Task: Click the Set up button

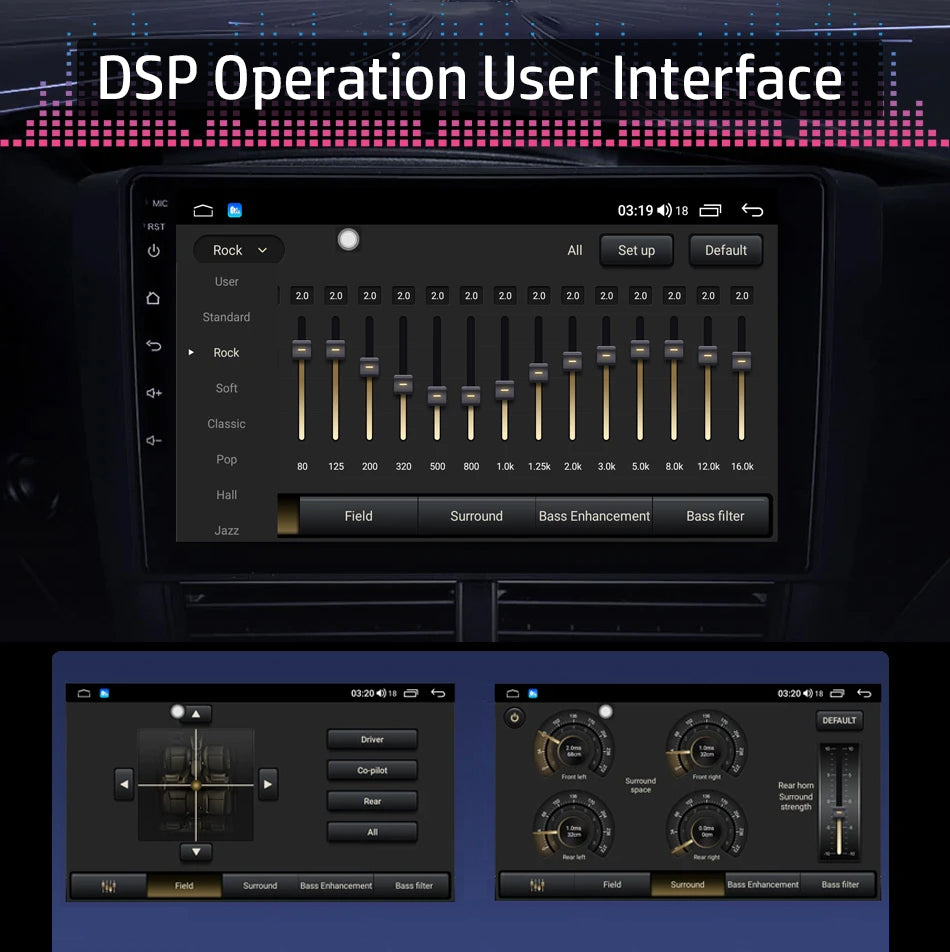Action: [x=636, y=250]
